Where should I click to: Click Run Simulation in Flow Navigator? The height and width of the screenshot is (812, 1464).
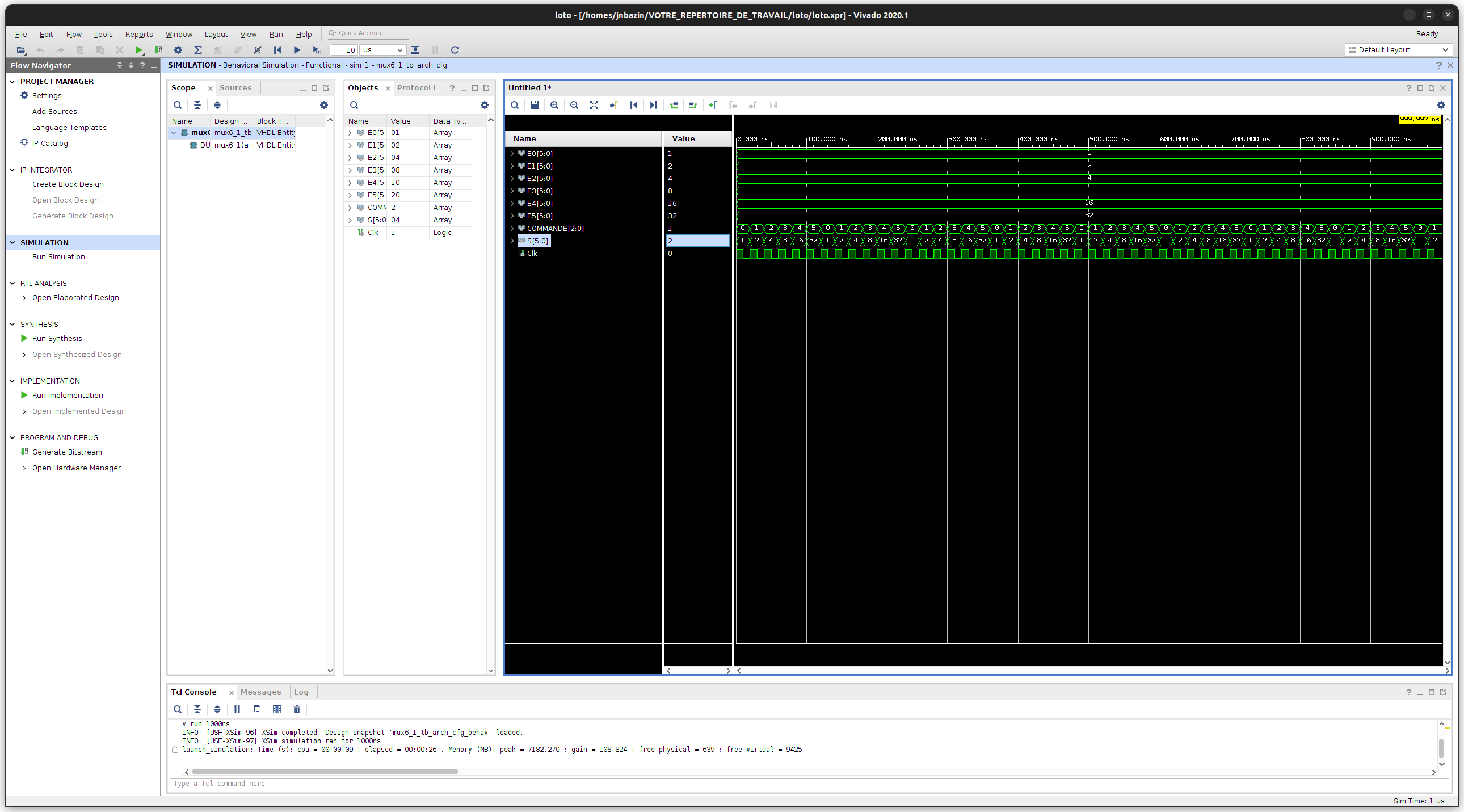point(58,257)
